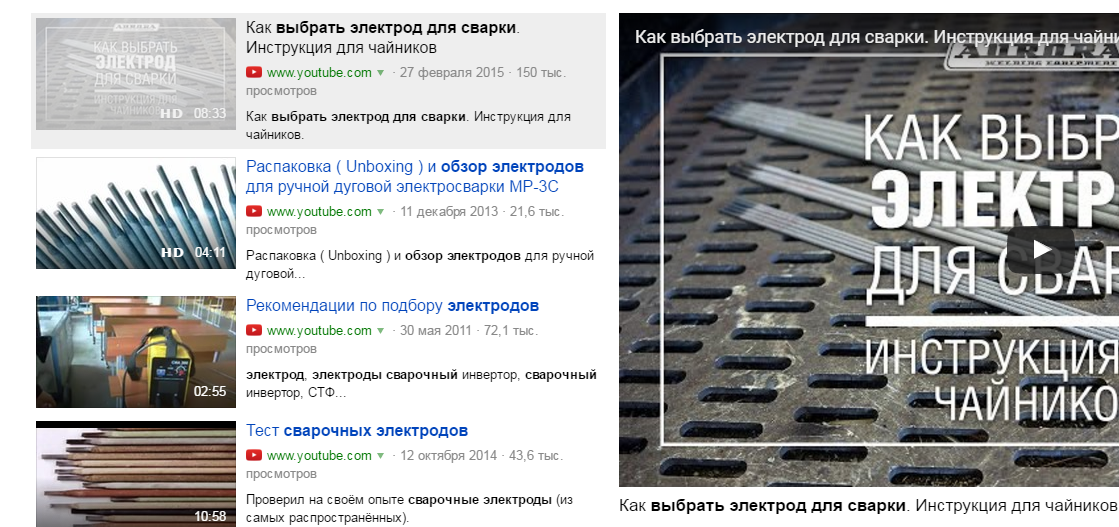Play the large video preview
Screen dimensions: 1119x527
tap(1040, 250)
